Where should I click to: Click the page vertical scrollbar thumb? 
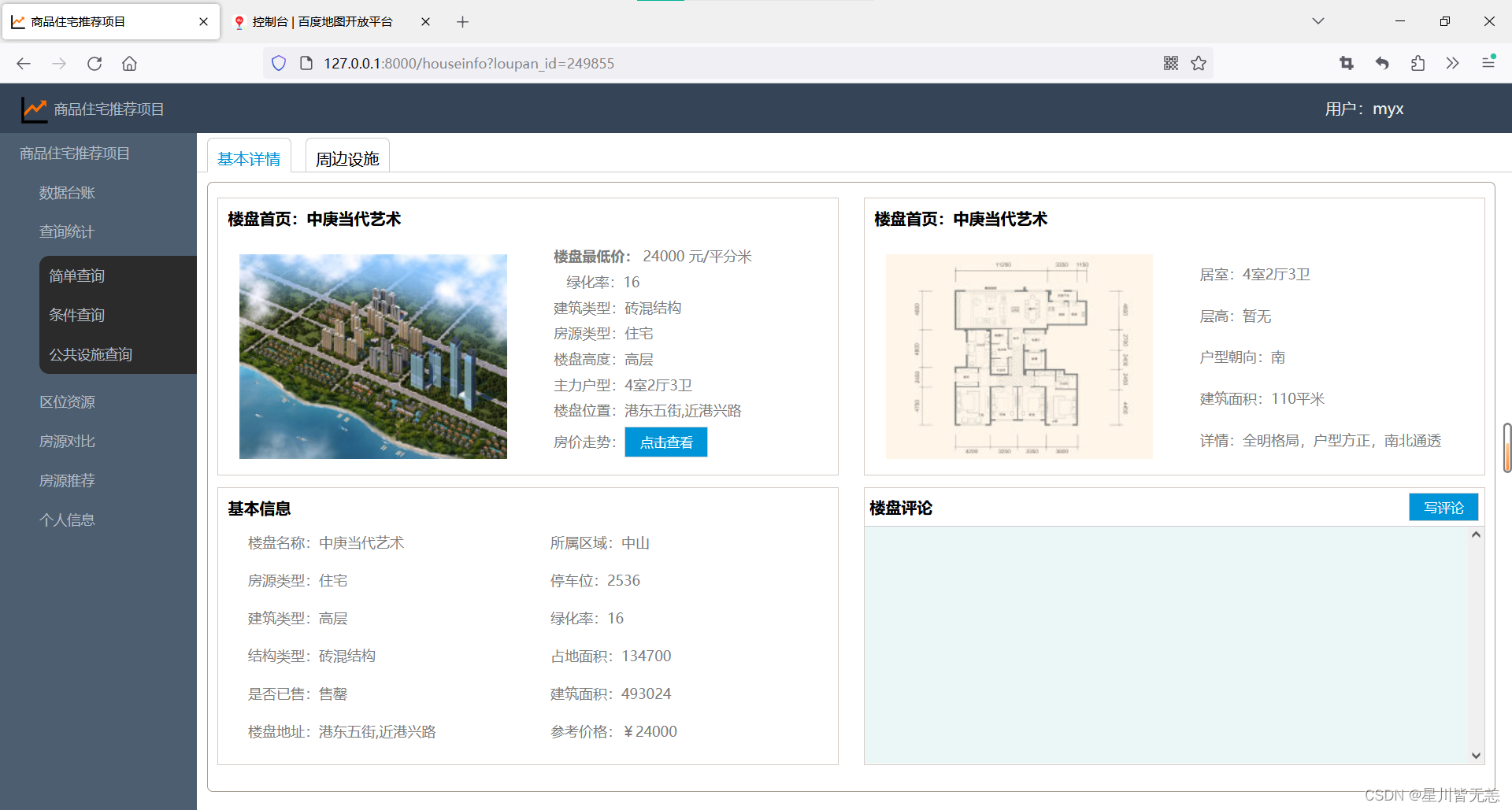1507,448
